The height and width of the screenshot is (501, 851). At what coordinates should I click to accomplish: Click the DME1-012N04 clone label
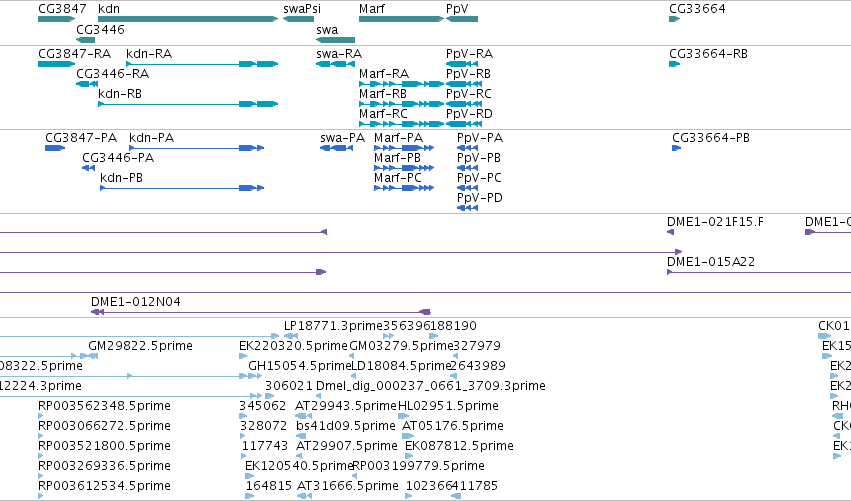point(136,302)
